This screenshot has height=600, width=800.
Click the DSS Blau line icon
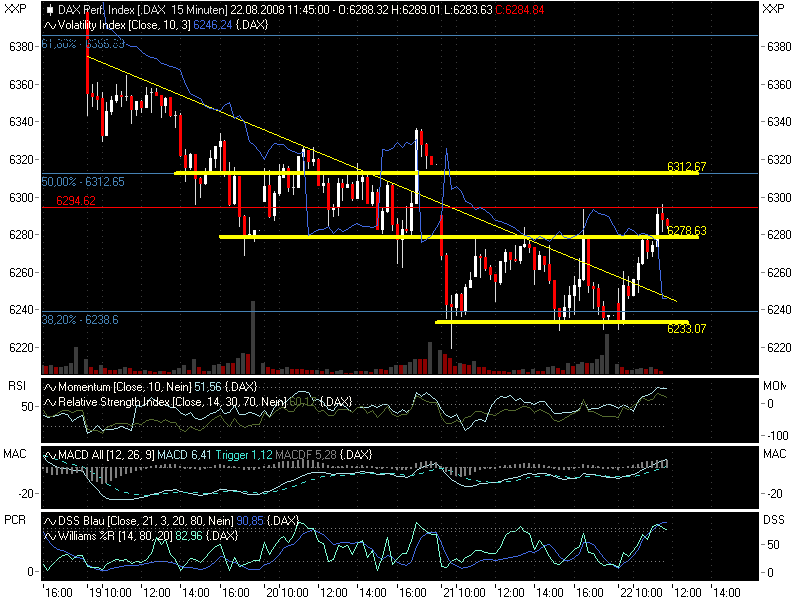pyautogui.click(x=49, y=521)
